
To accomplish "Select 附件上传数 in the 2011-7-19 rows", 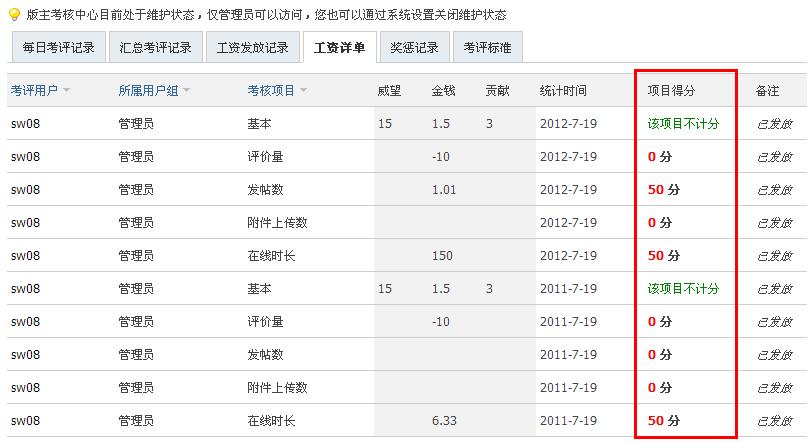I will [277, 387].
